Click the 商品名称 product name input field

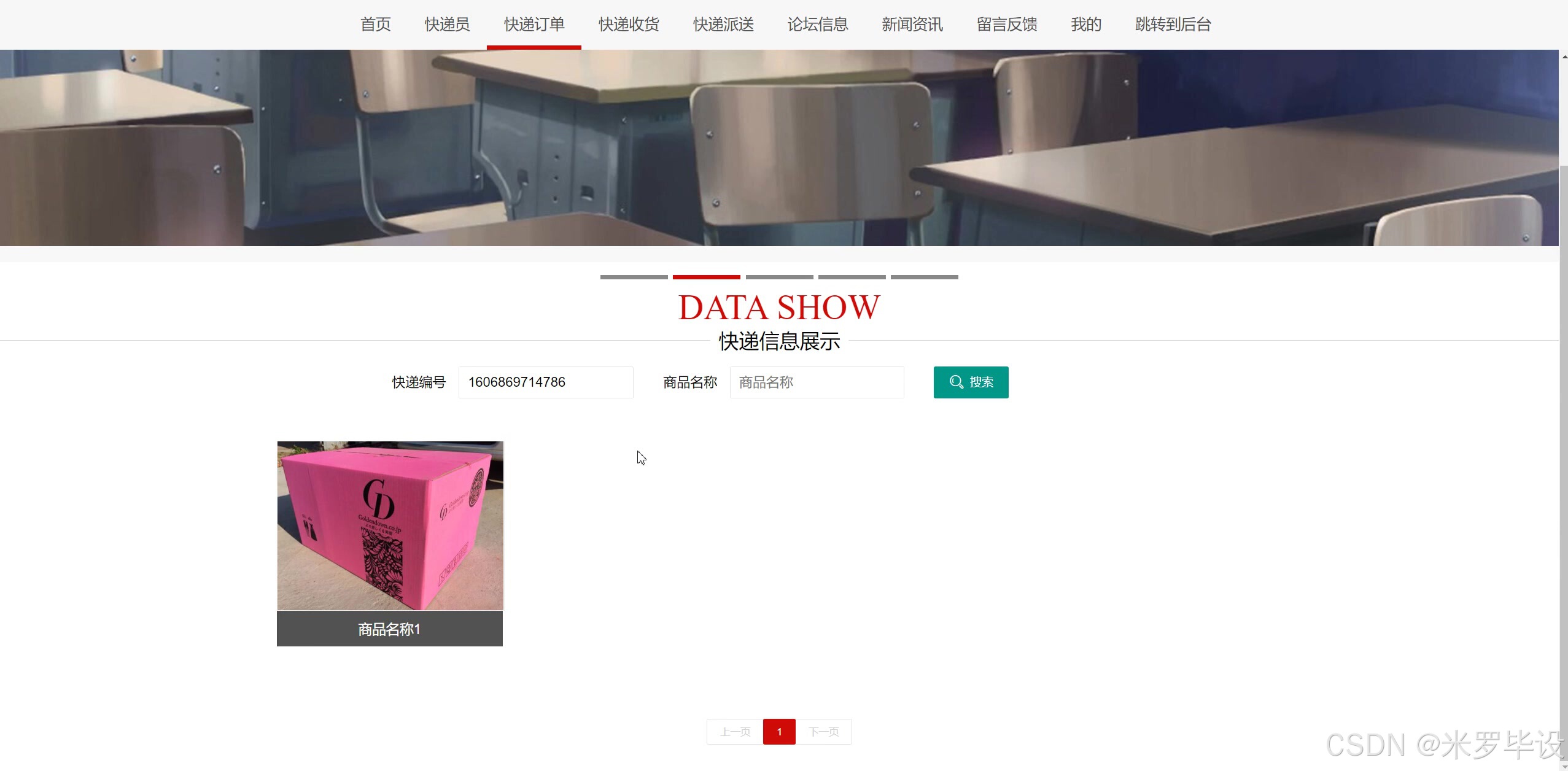(817, 382)
